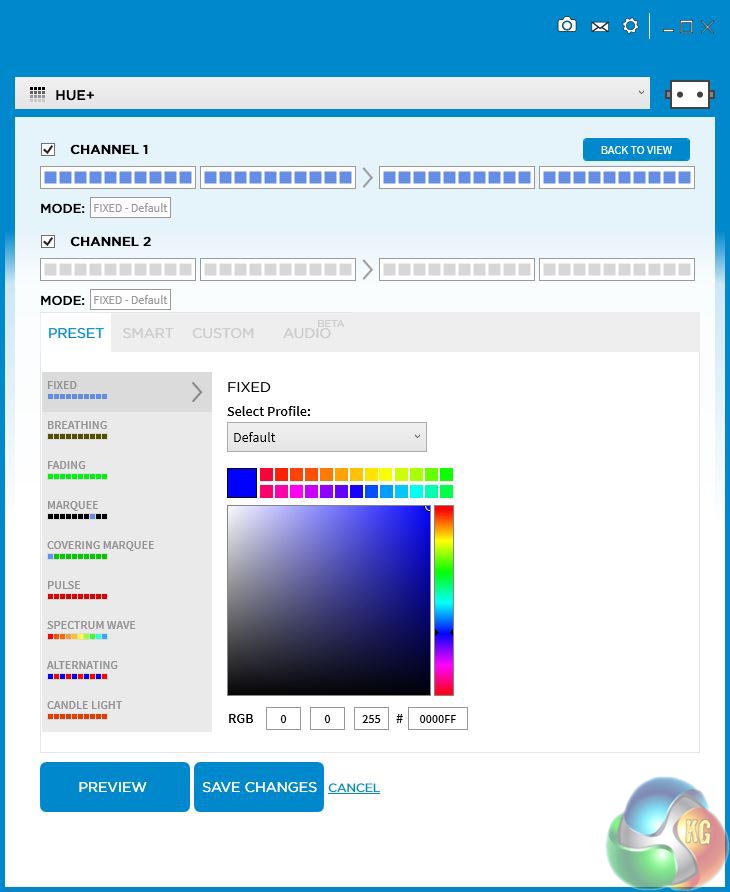Click the SAVE CHANGES button
This screenshot has width=730, height=892.
point(259,787)
